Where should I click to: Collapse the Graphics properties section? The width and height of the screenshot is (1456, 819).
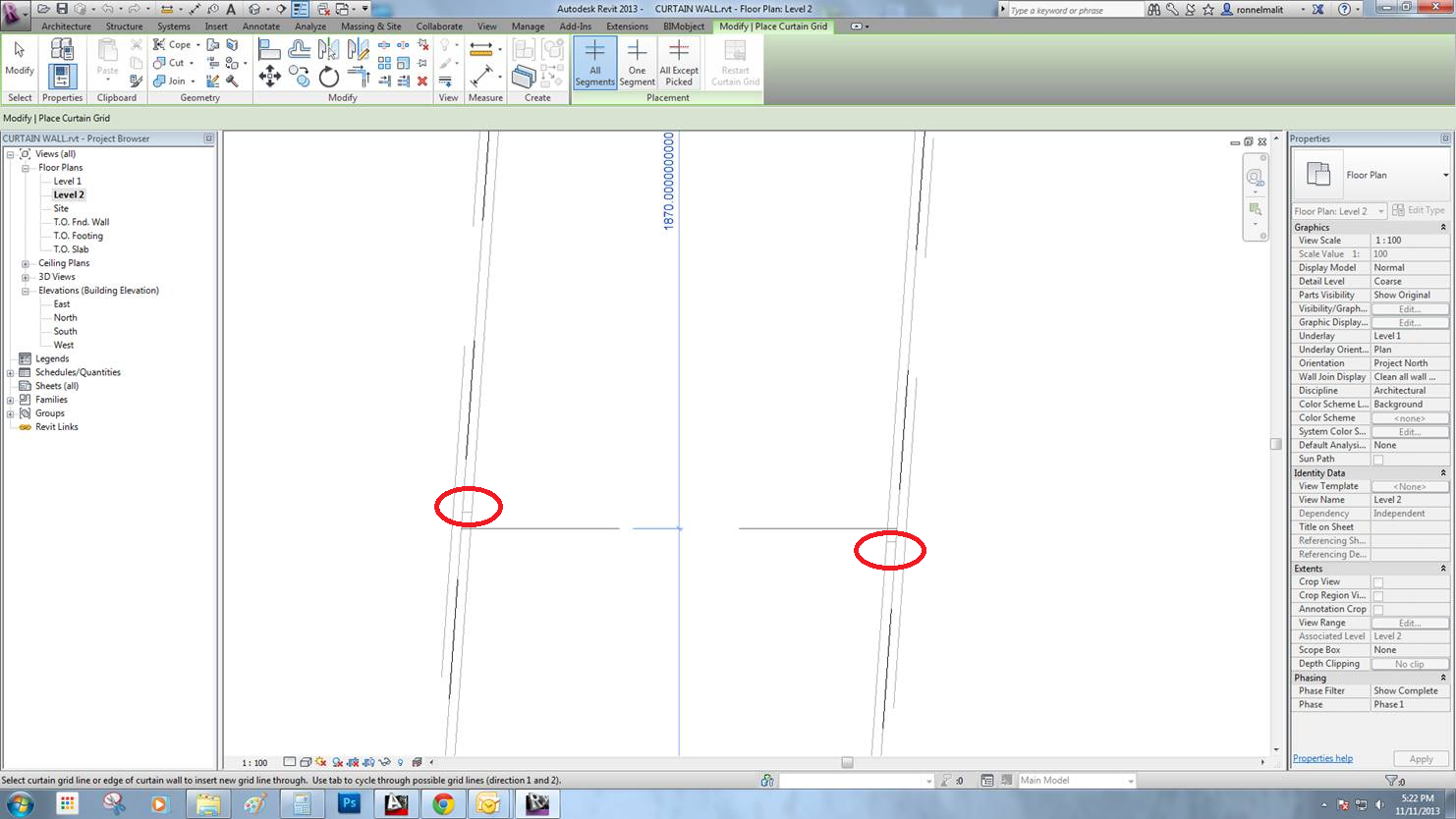[1443, 228]
